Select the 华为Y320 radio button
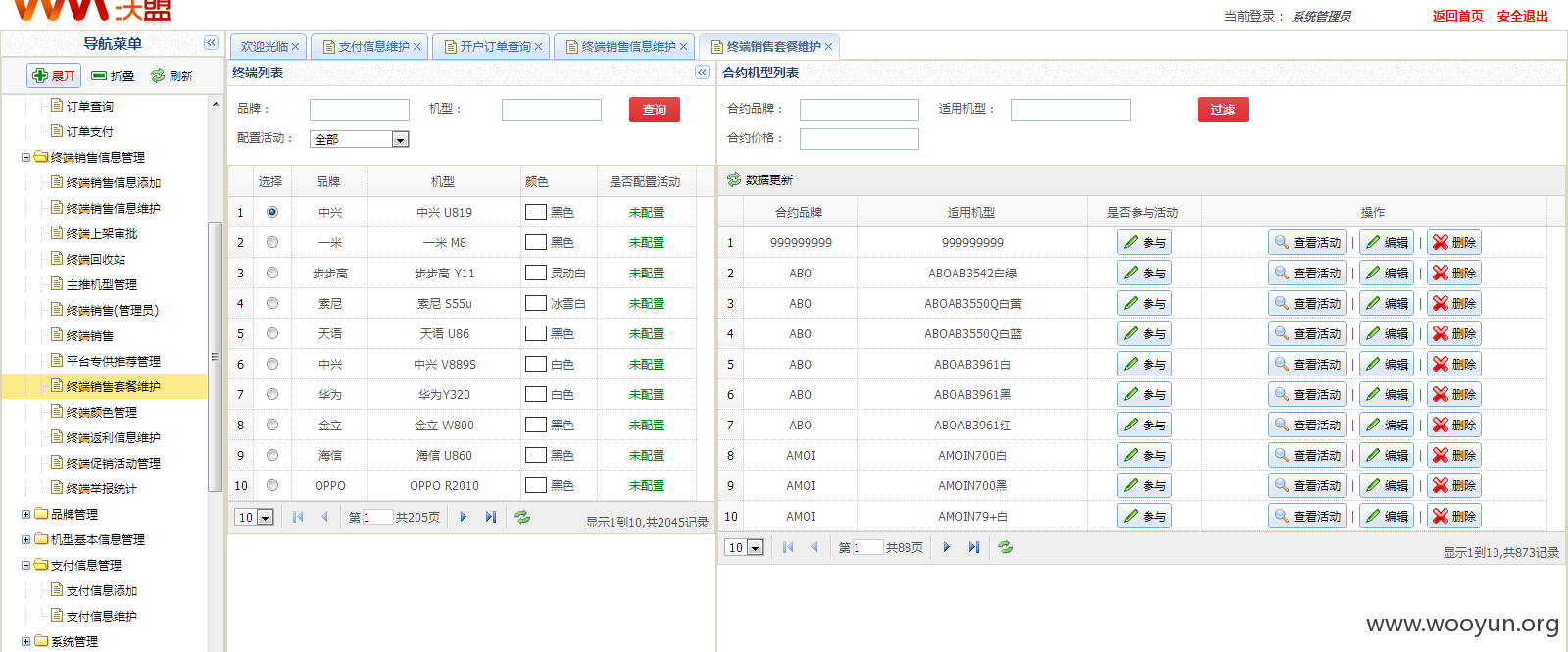Image resolution: width=1568 pixels, height=652 pixels. pyautogui.click(x=271, y=394)
